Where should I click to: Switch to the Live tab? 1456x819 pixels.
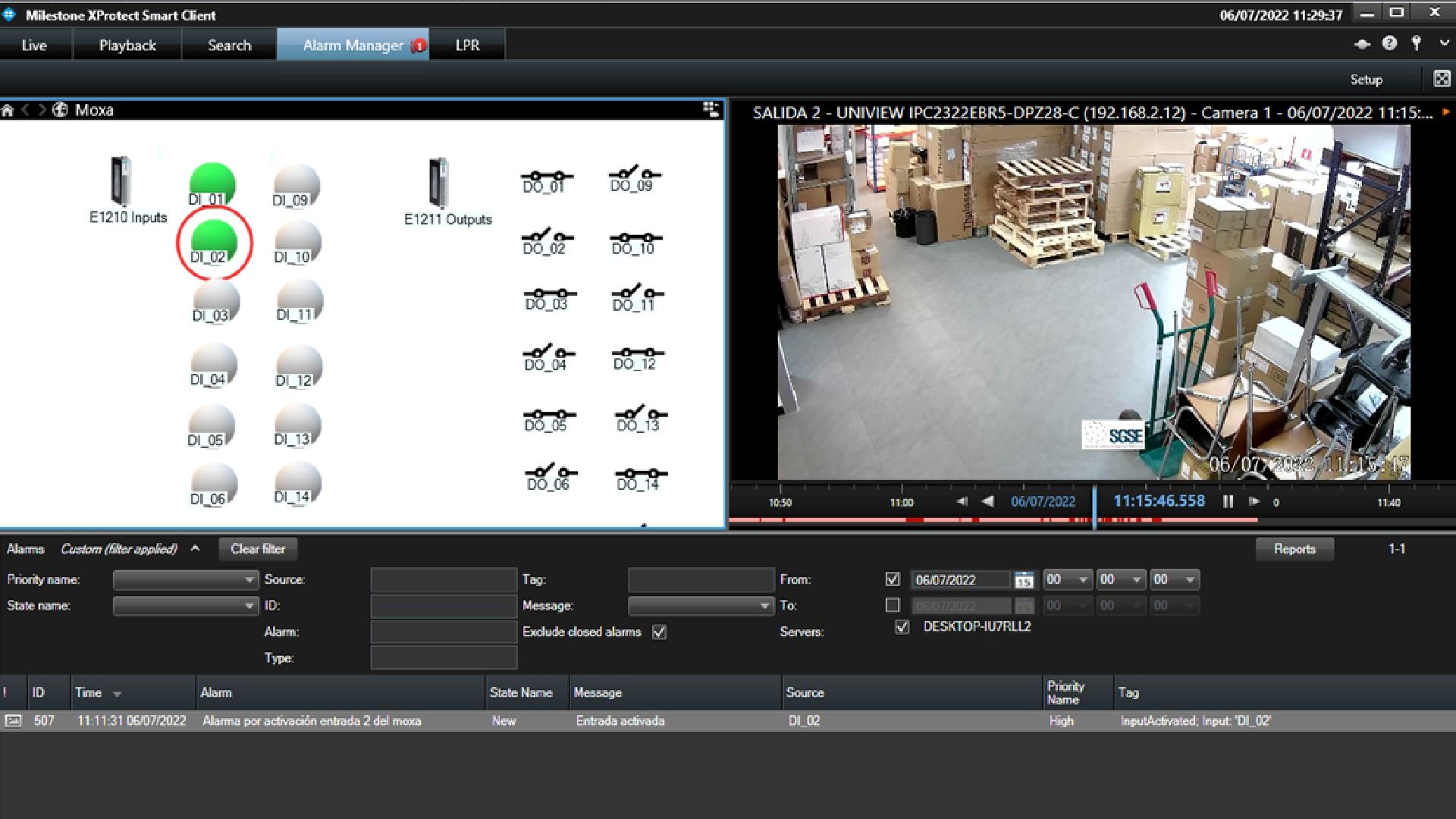click(x=34, y=45)
